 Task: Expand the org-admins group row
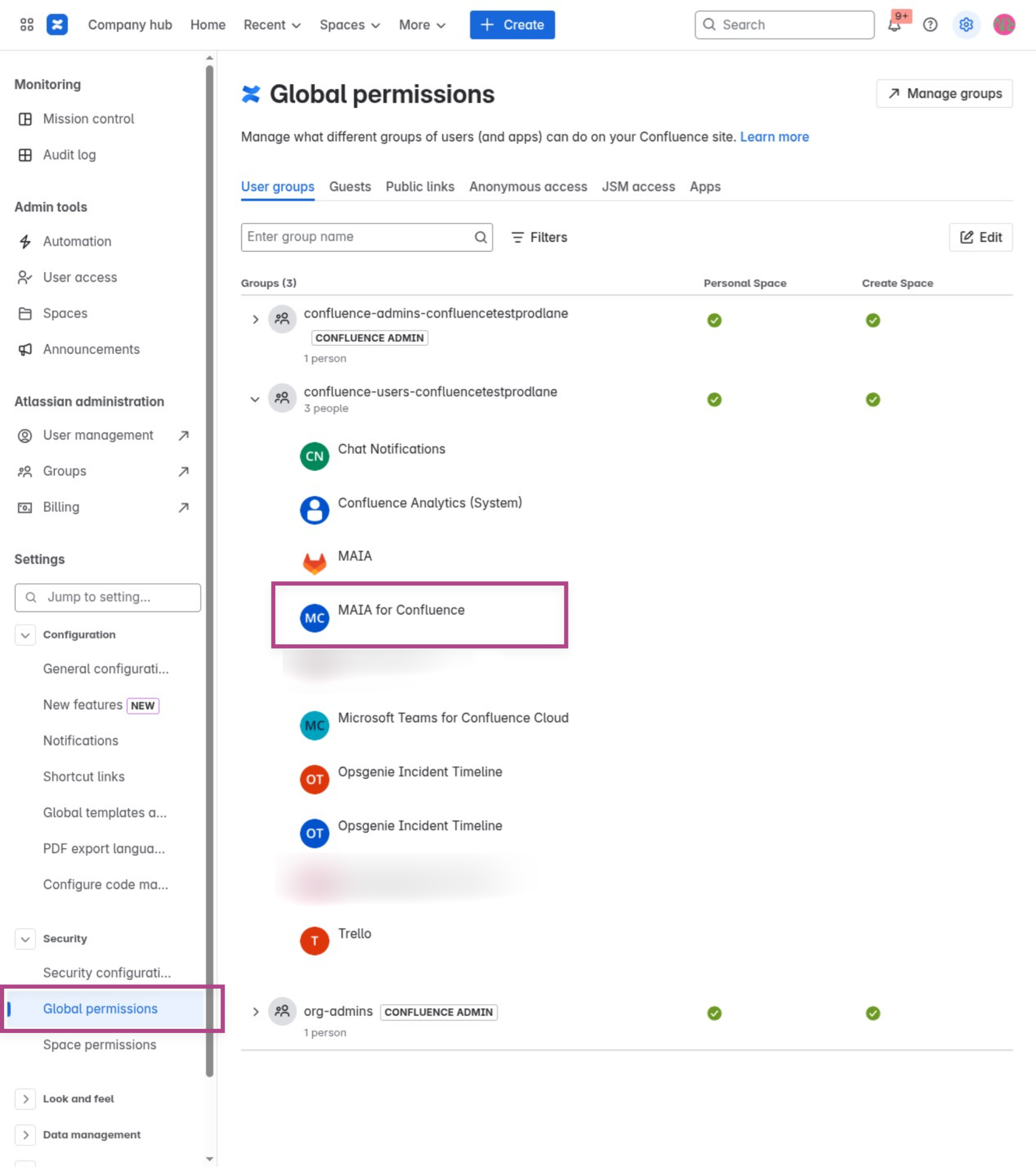pos(255,1012)
